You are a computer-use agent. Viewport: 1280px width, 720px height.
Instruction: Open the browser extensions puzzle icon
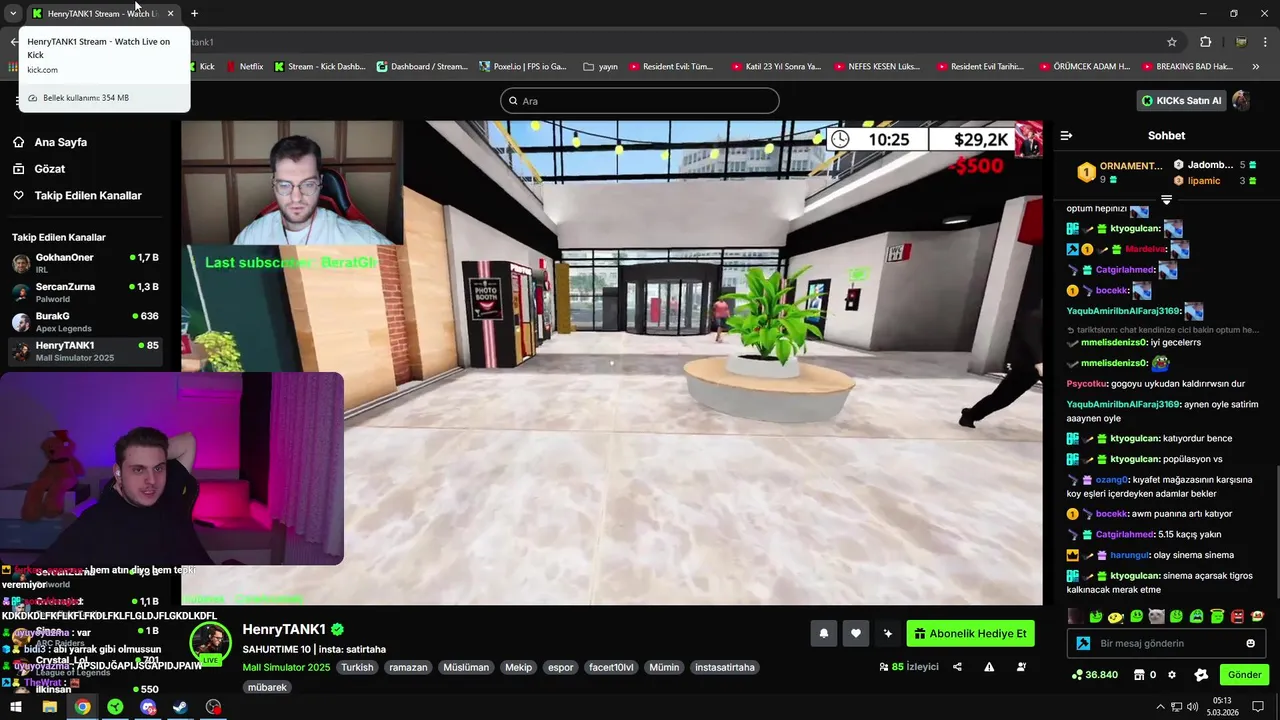(1205, 42)
